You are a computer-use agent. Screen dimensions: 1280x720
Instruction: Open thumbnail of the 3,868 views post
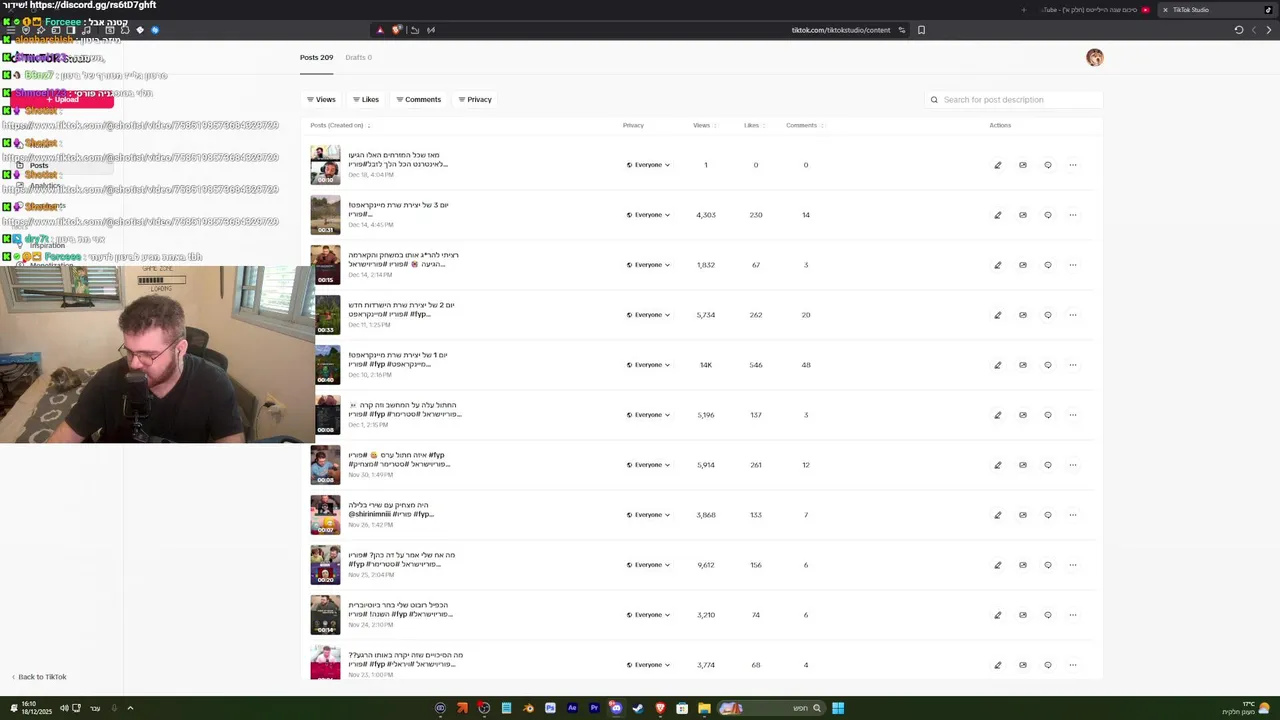[x=325, y=515]
